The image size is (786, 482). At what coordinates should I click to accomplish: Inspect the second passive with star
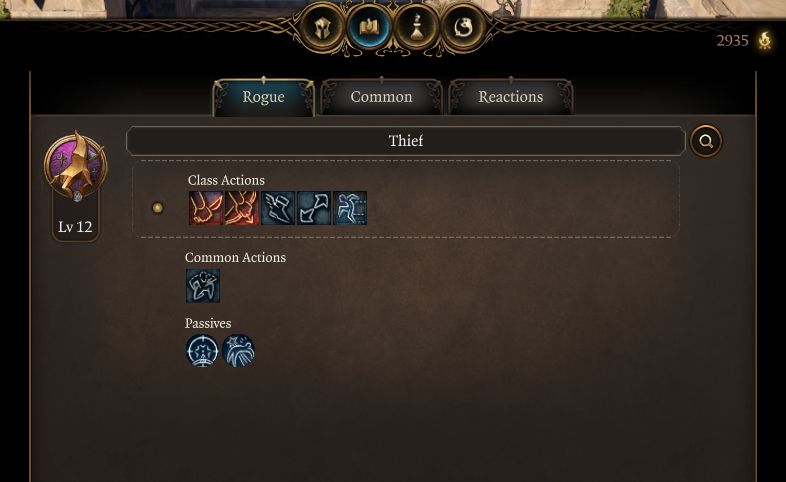pos(238,351)
